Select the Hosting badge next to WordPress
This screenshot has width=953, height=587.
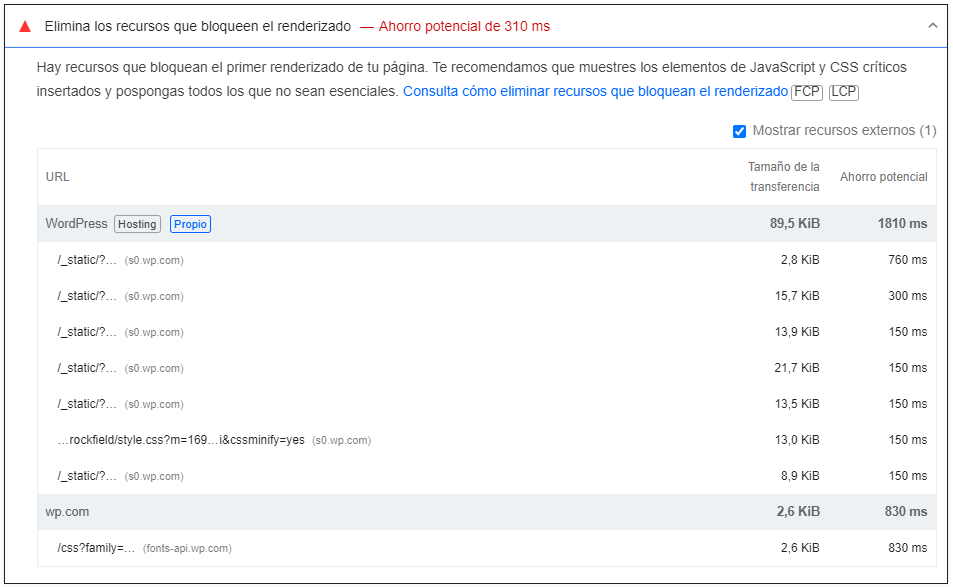137,224
